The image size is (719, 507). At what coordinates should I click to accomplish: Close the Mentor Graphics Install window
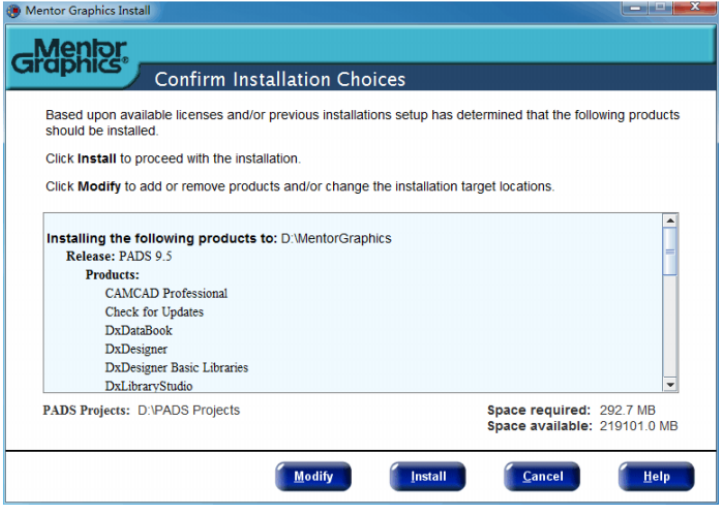pyautogui.click(x=695, y=7)
